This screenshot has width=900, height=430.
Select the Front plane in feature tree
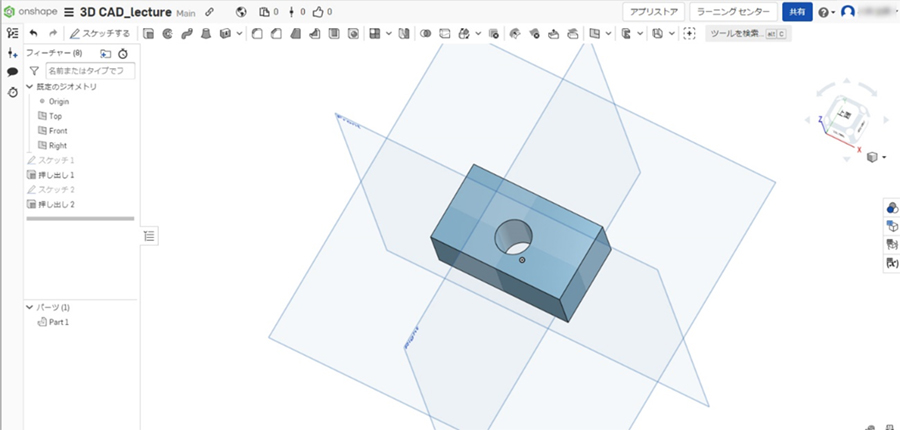[58, 131]
